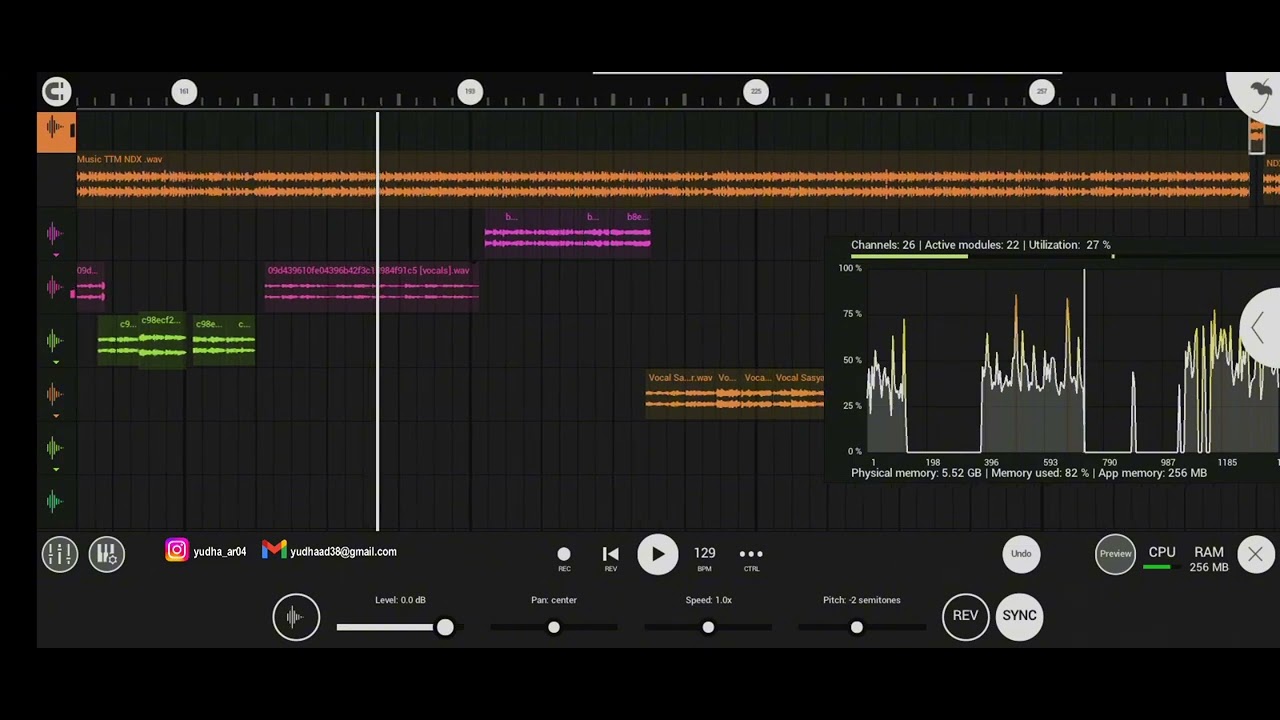
Task: Jump to timeline marker 225
Action: pos(756,92)
